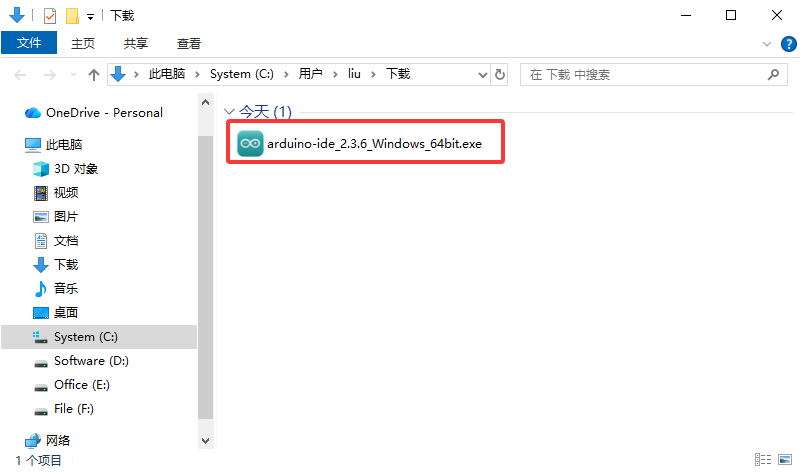
Task: Click the 视频 film strip icon
Action: [40, 193]
